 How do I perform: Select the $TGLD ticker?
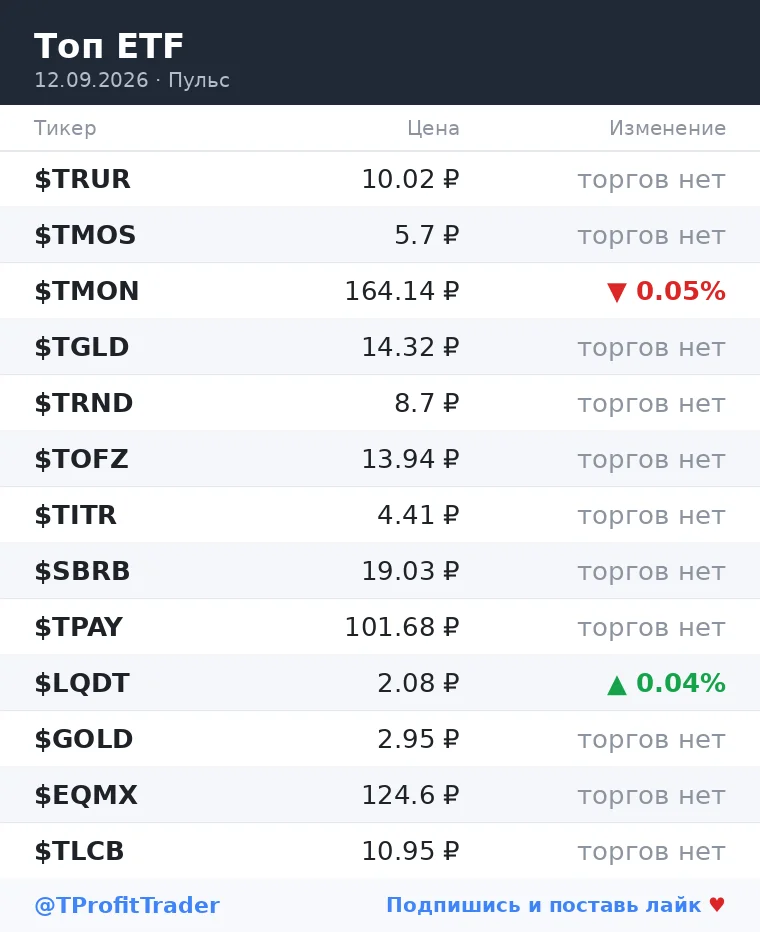click(81, 347)
